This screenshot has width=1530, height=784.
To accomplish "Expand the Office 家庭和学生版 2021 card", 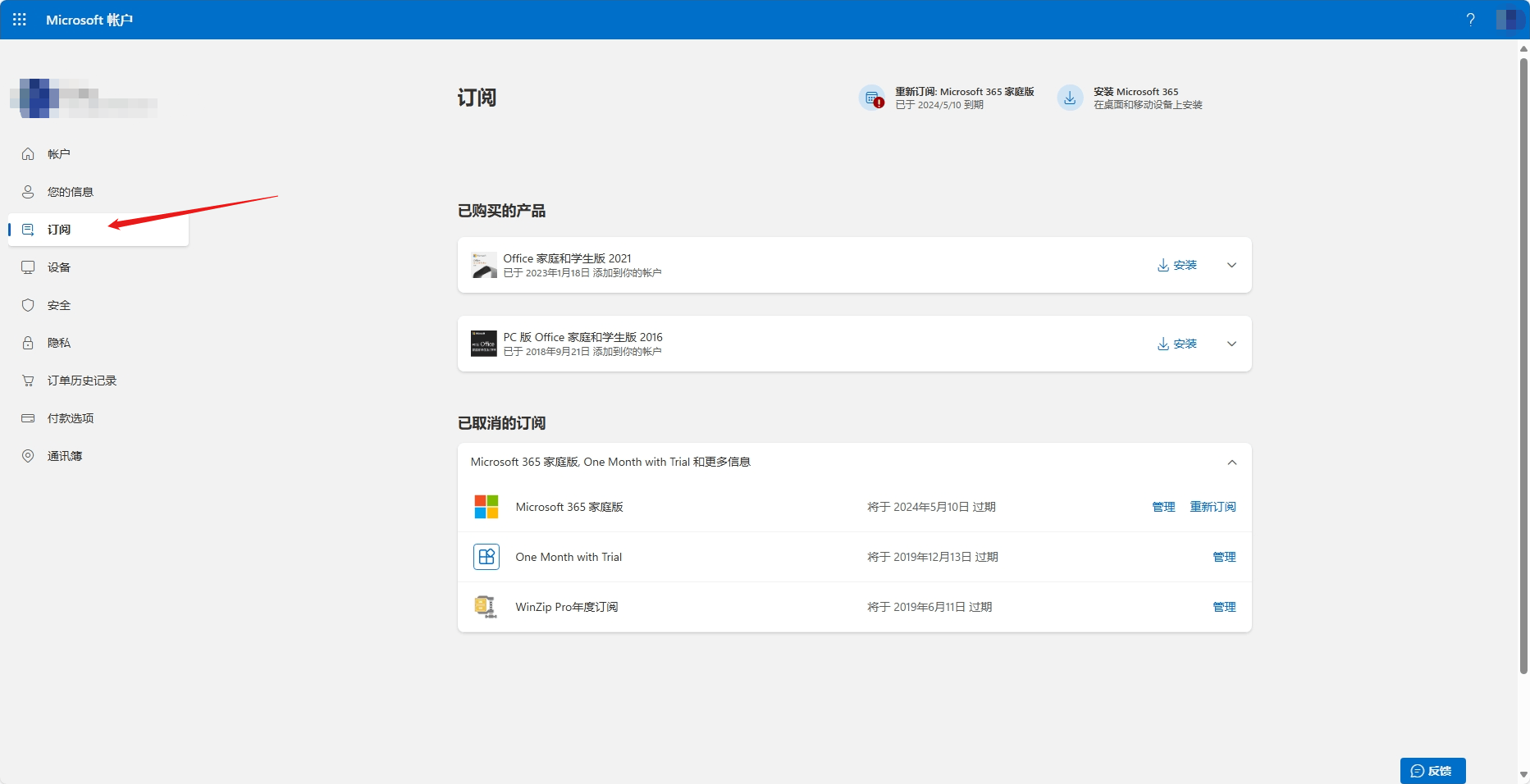I will (1231, 265).
